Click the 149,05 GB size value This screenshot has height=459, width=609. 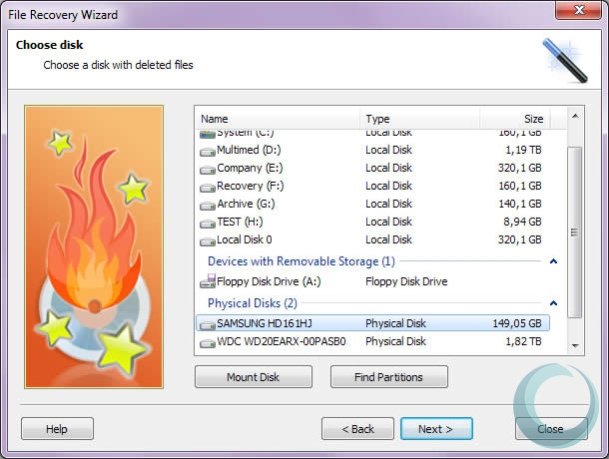pyautogui.click(x=517, y=323)
